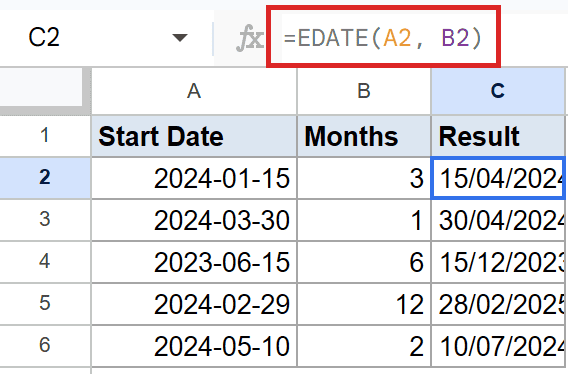Select row 4 header
568x374 pixels.
pos(45,262)
